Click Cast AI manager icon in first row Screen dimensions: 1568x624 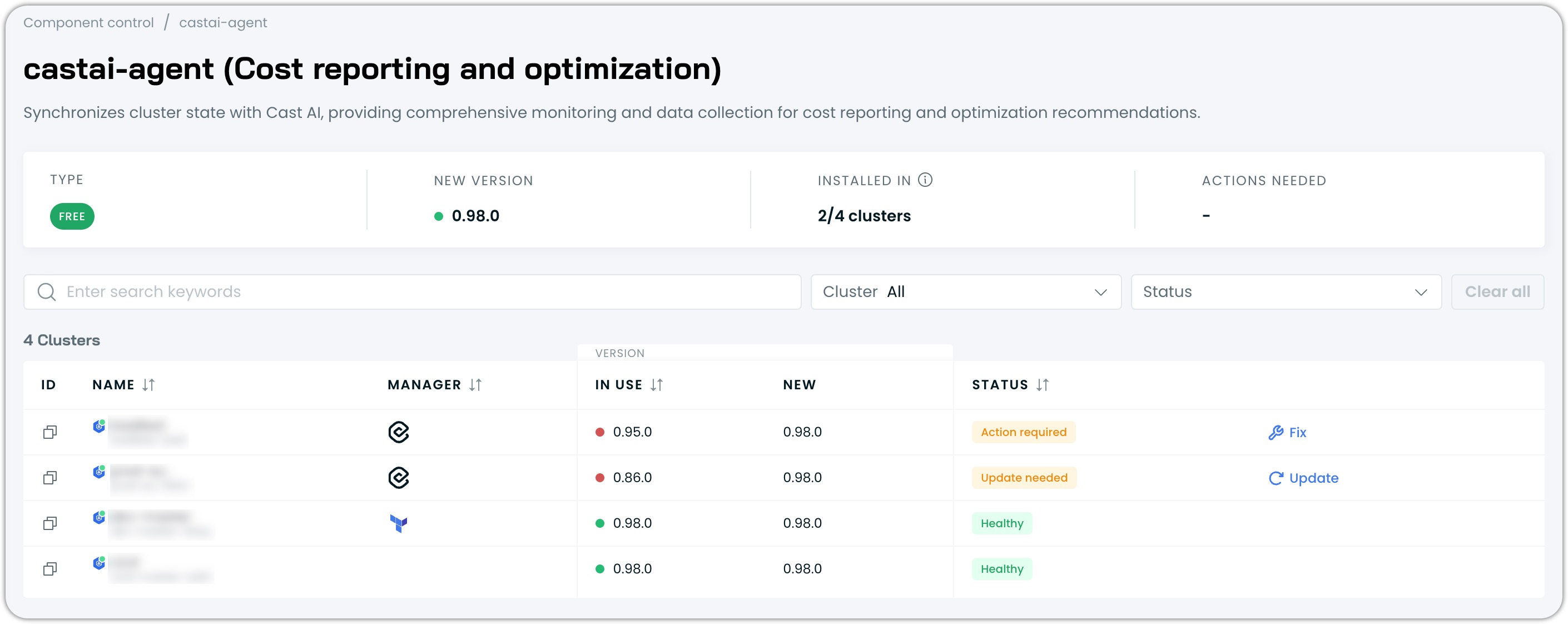pos(398,432)
